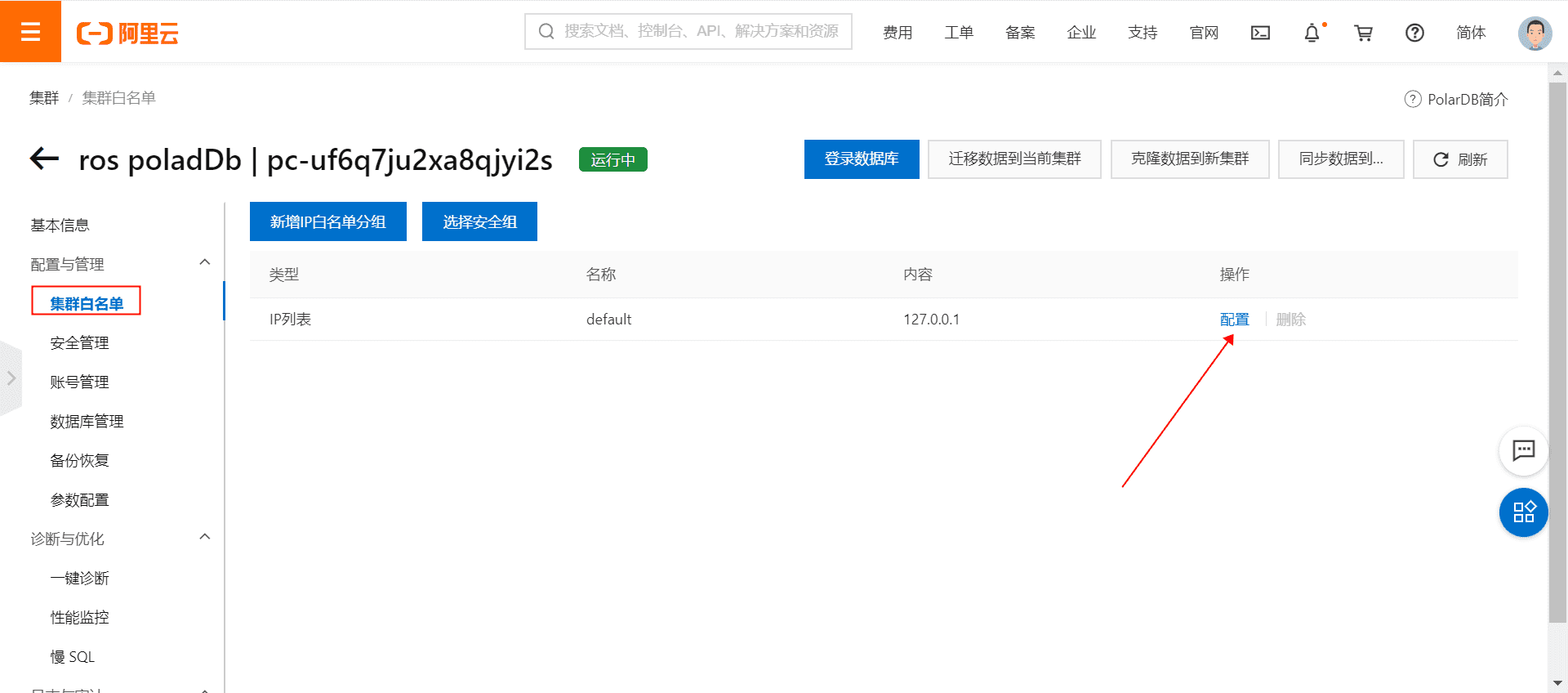
Task: Open 备份恢复 in sidebar
Action: pos(79,460)
